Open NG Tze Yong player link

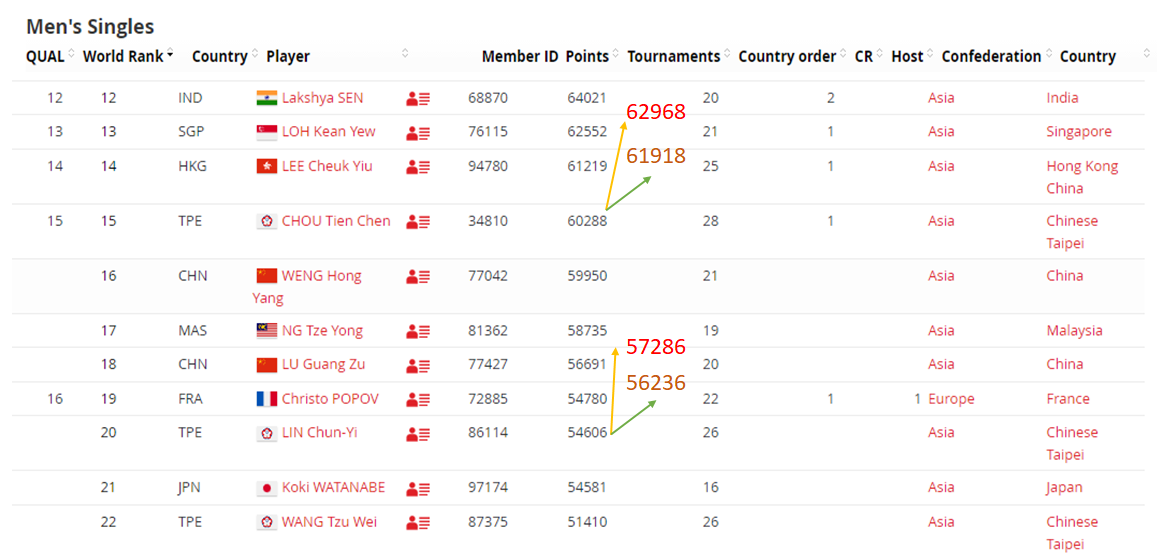click(x=322, y=331)
